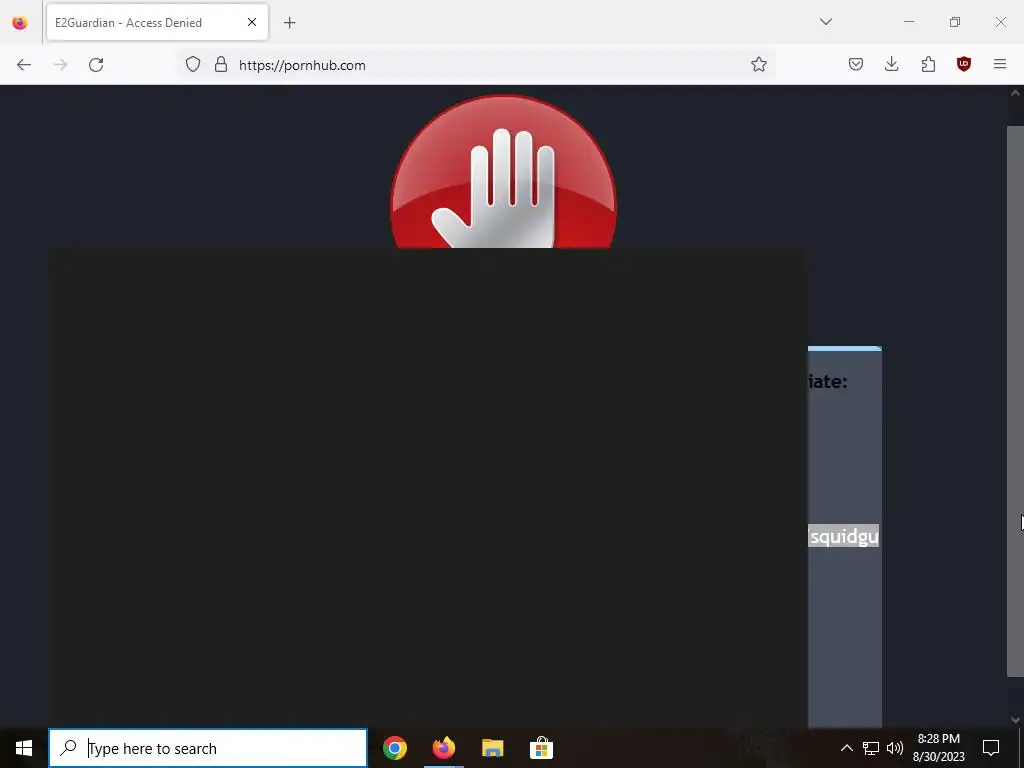
Task: Open the network status tray icon
Action: pos(871,748)
